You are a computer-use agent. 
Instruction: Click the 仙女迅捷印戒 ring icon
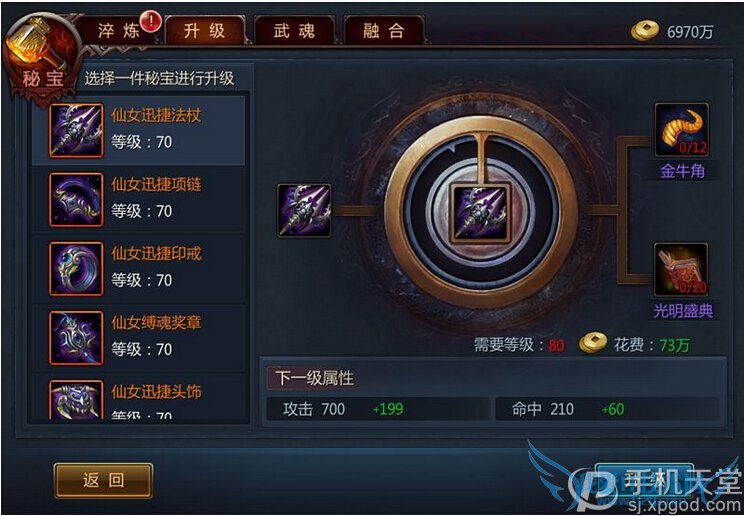coord(76,269)
